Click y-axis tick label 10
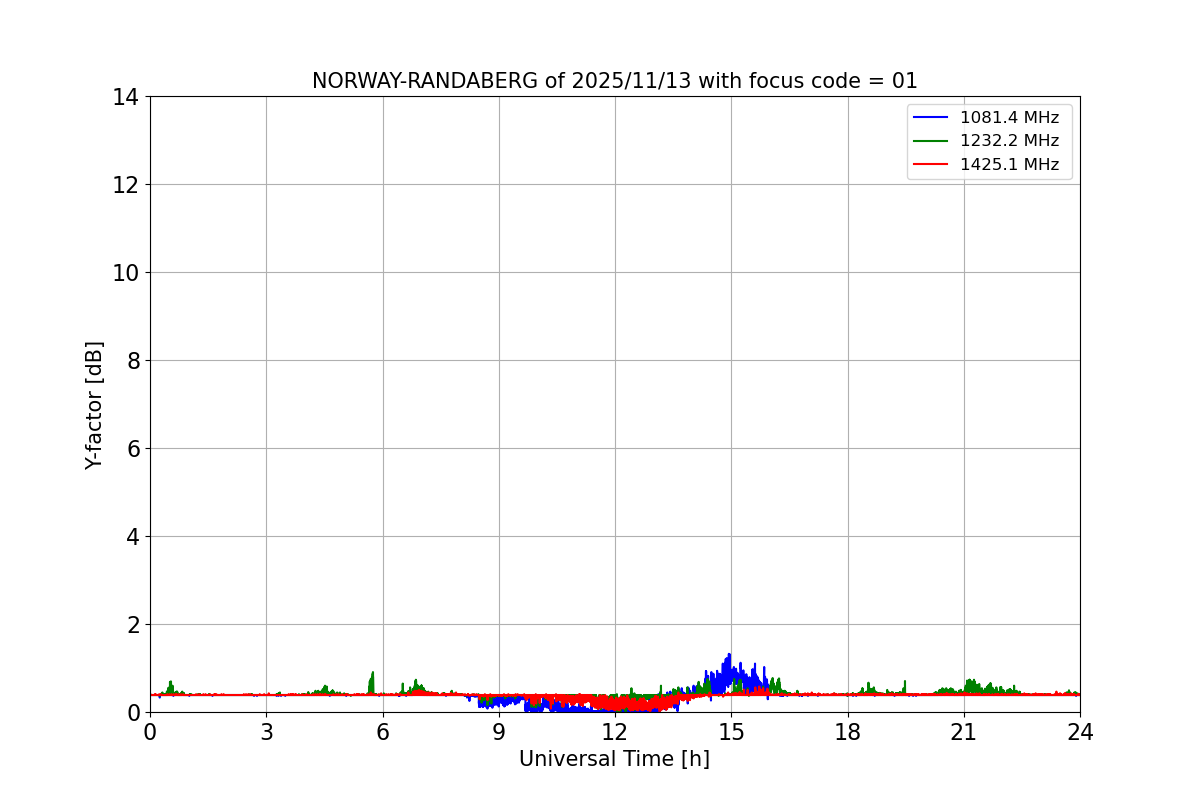 (126, 273)
